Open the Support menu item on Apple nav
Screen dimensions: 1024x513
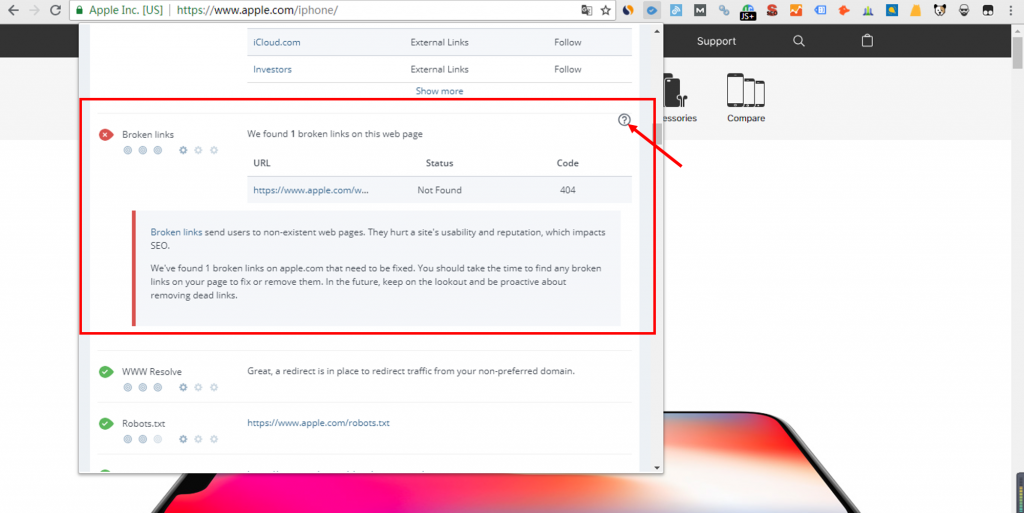pyautogui.click(x=716, y=41)
